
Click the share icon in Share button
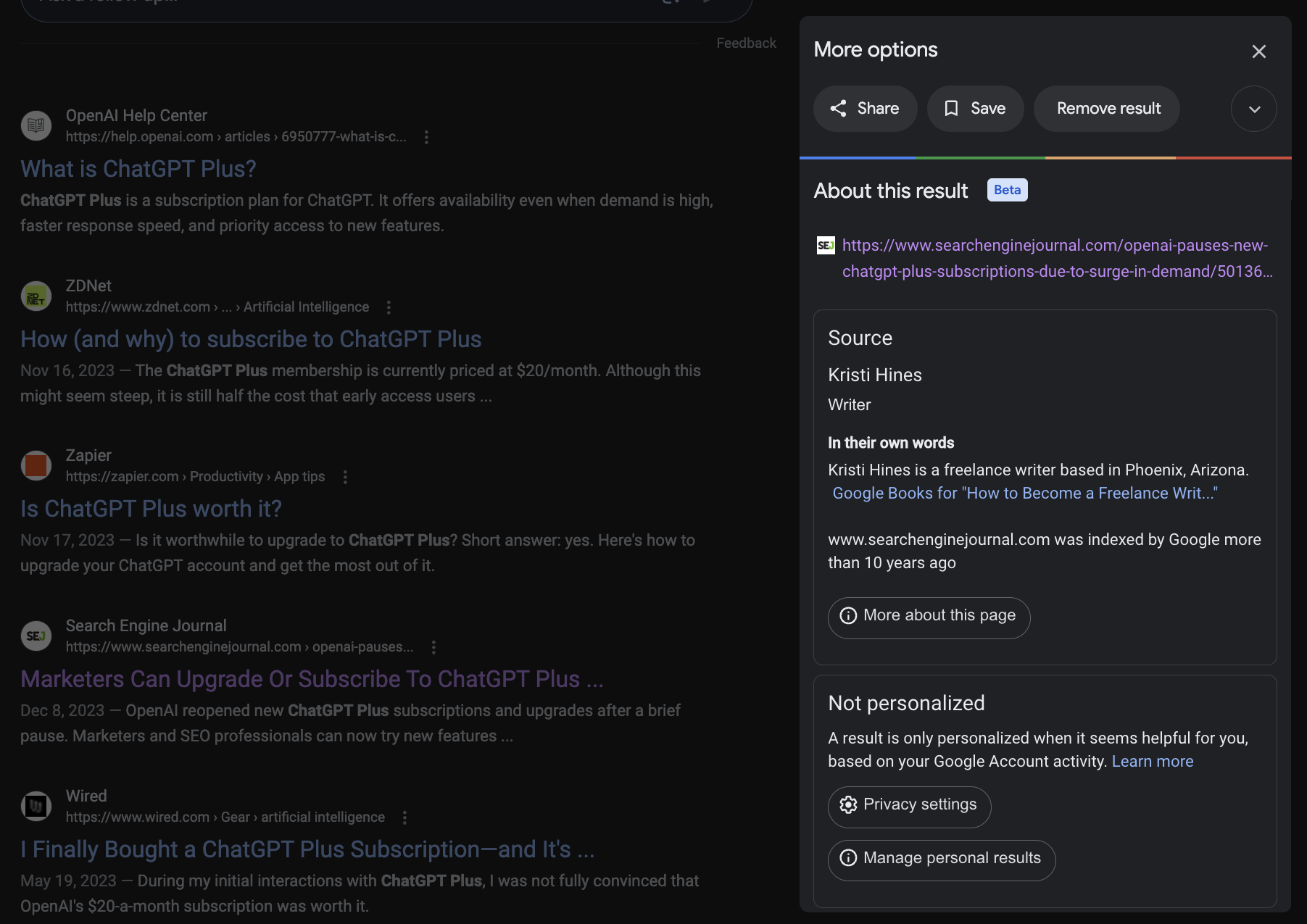tap(838, 109)
